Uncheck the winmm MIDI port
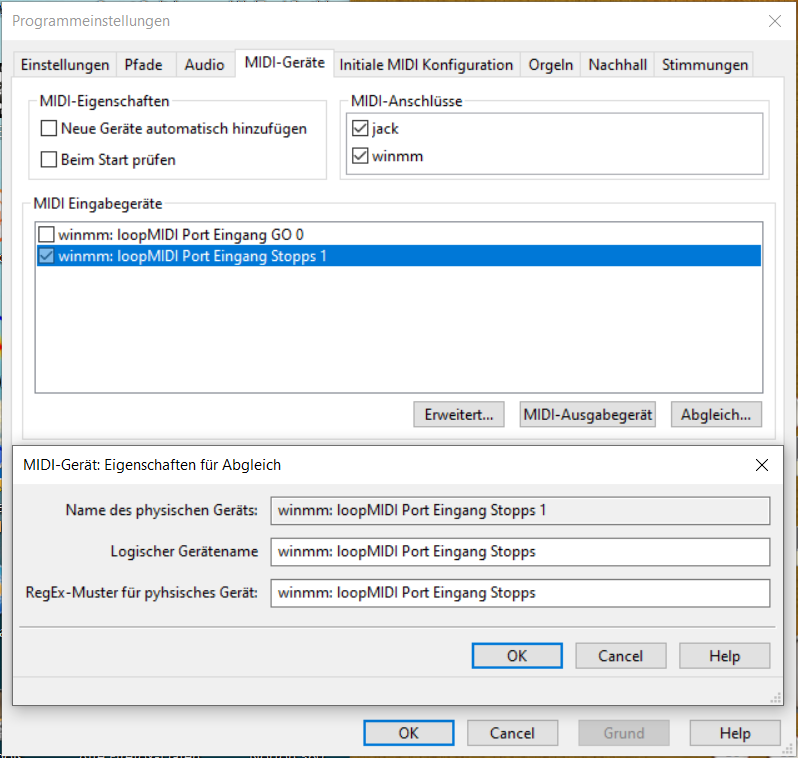This screenshot has height=758, width=798. (360, 156)
